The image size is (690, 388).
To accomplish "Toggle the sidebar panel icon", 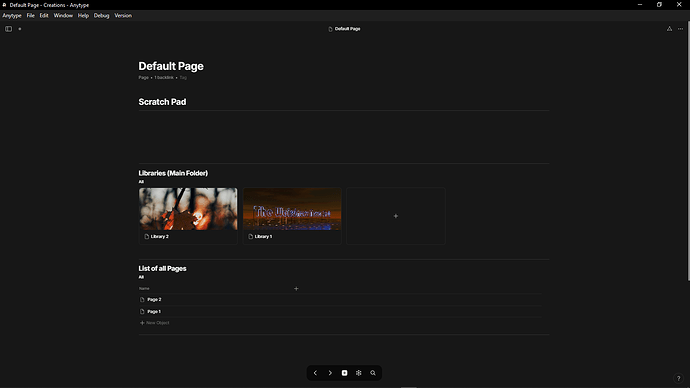I will [8, 29].
